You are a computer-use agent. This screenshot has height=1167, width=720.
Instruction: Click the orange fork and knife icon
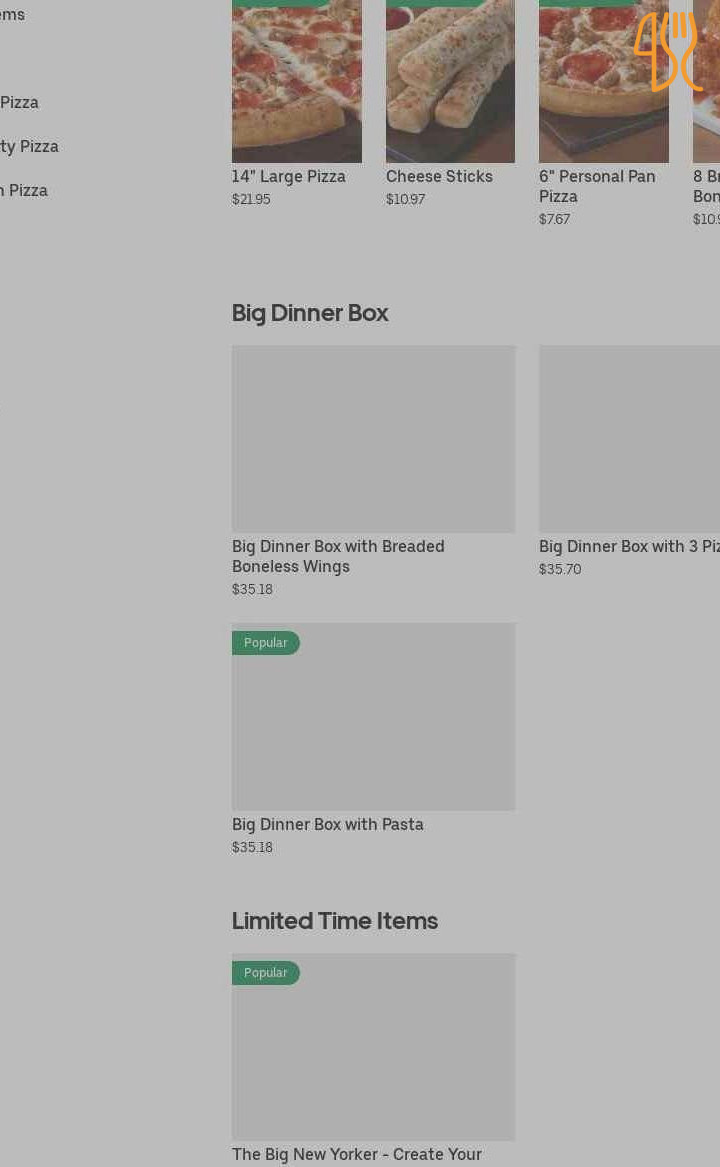point(668,51)
